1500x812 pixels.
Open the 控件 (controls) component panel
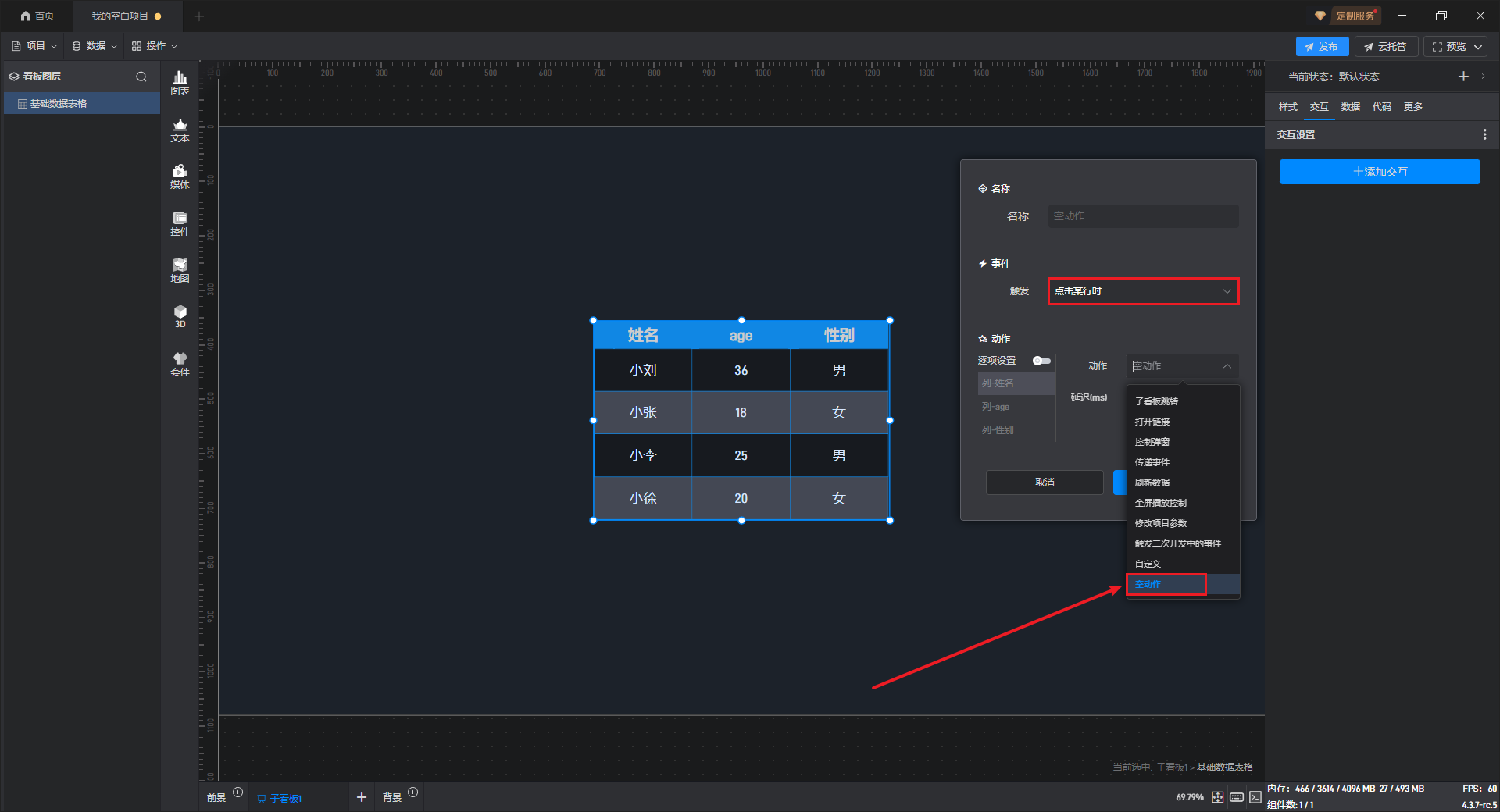coord(180,223)
